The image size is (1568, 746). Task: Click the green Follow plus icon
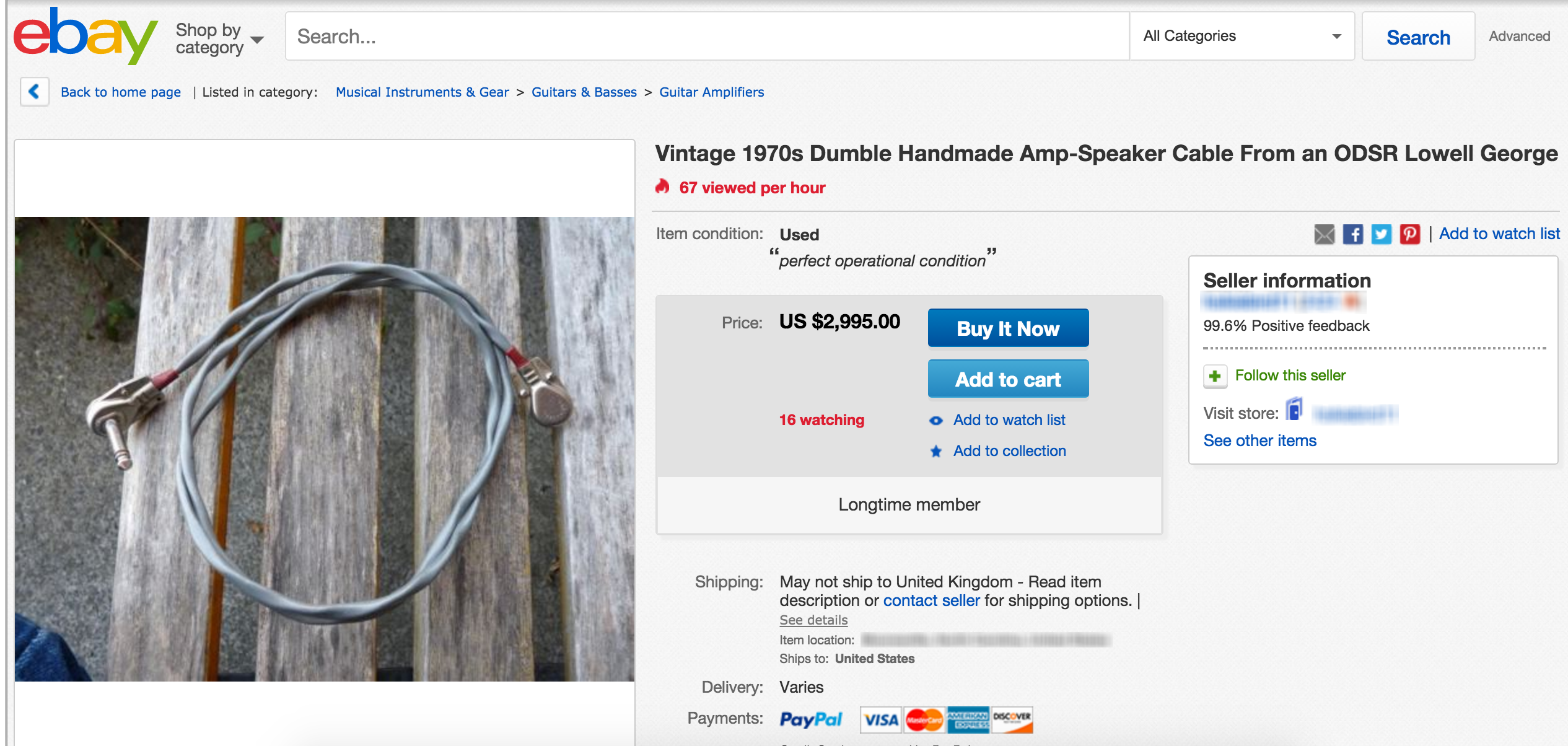pyautogui.click(x=1215, y=376)
